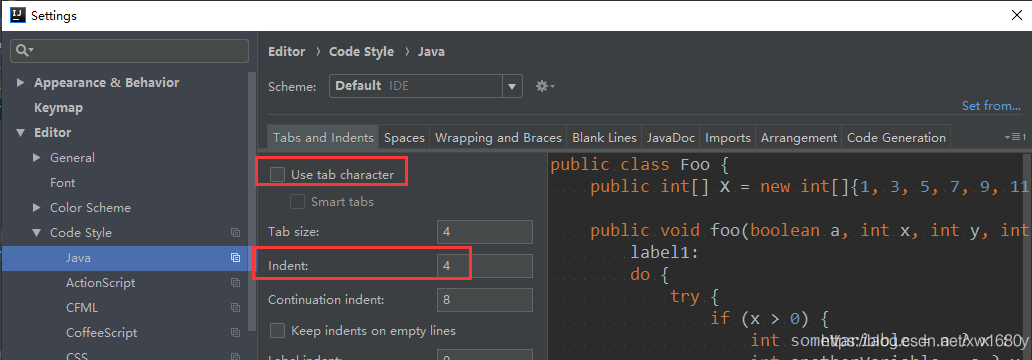
Task: Open the Wrapping and Braces tab
Action: [x=498, y=138]
